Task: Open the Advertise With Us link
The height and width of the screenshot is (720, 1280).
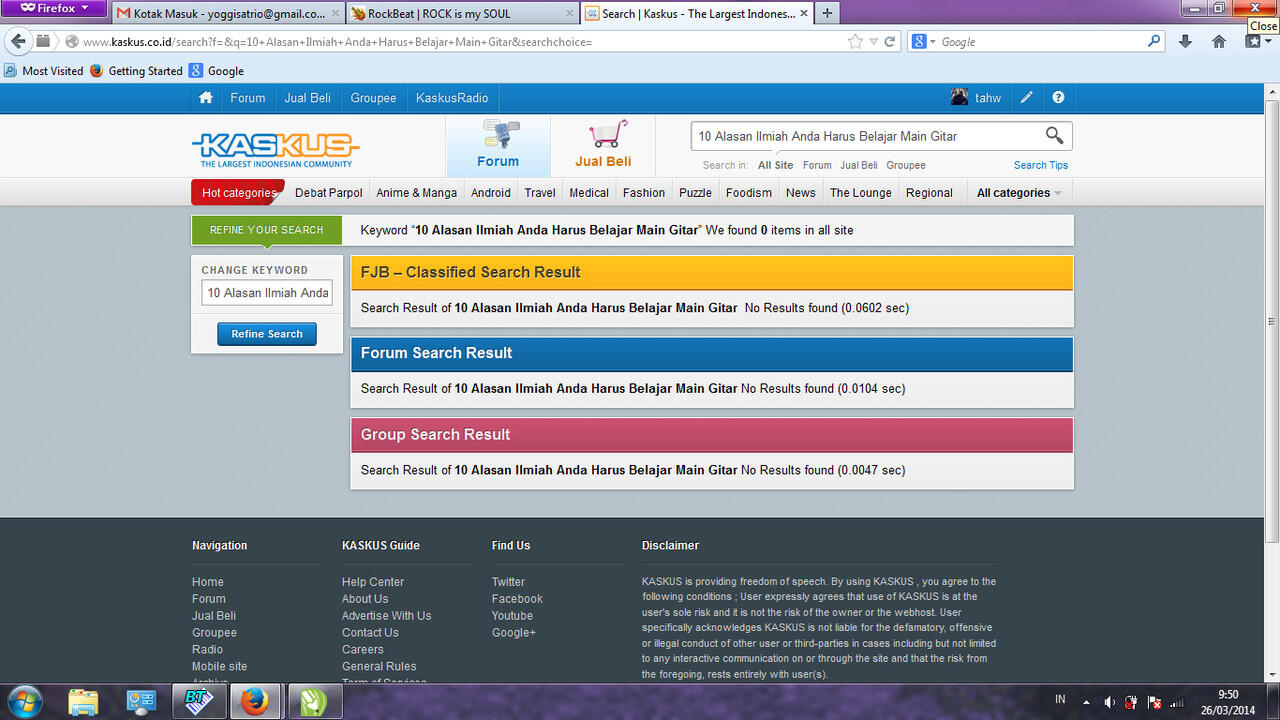Action: pyautogui.click(x=386, y=616)
